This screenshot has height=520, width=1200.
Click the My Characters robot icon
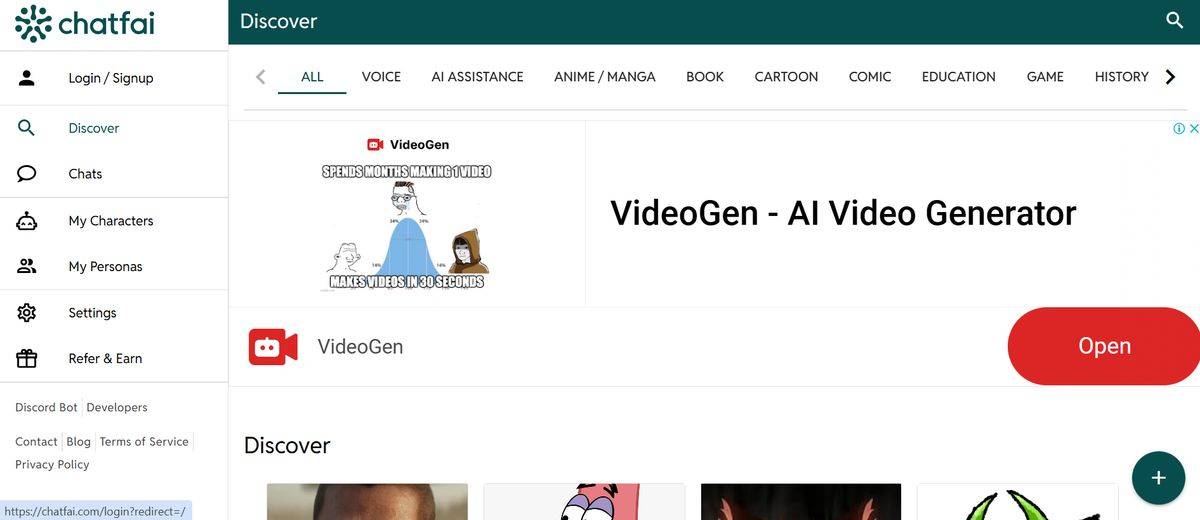(27, 221)
